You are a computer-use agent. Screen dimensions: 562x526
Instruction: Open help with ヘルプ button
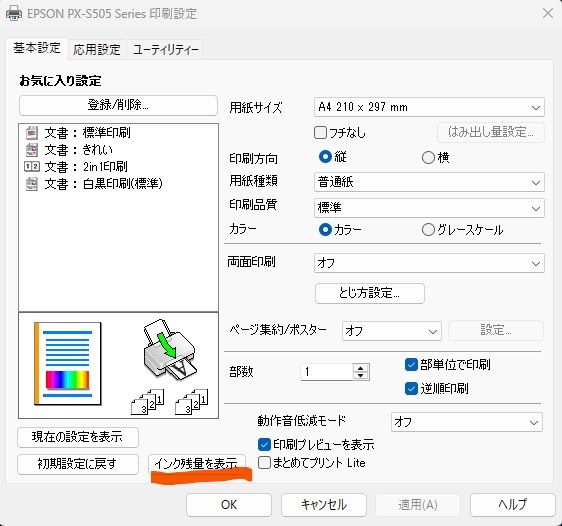click(513, 505)
